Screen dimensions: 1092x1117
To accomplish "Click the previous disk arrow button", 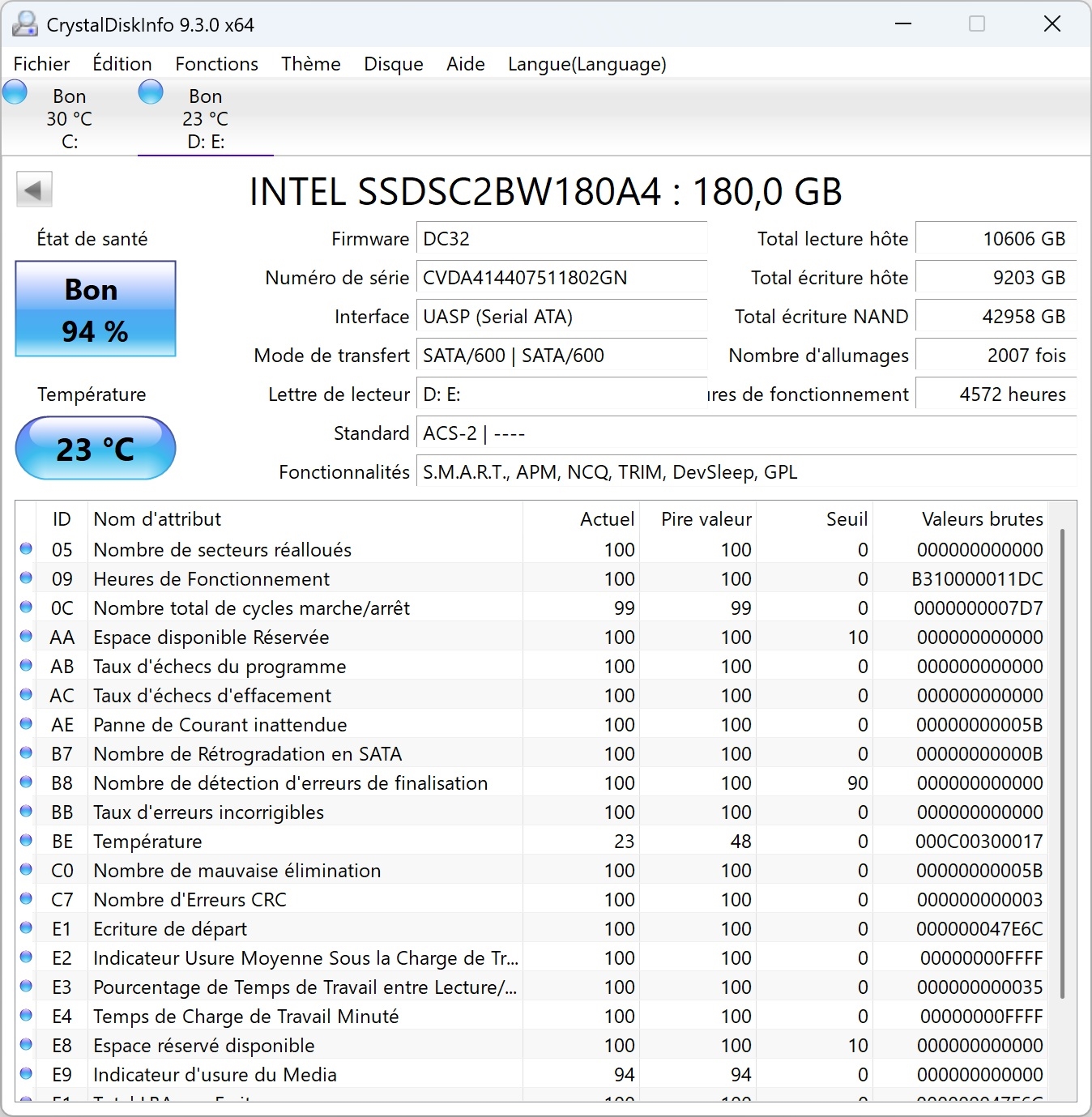I will coord(34,190).
